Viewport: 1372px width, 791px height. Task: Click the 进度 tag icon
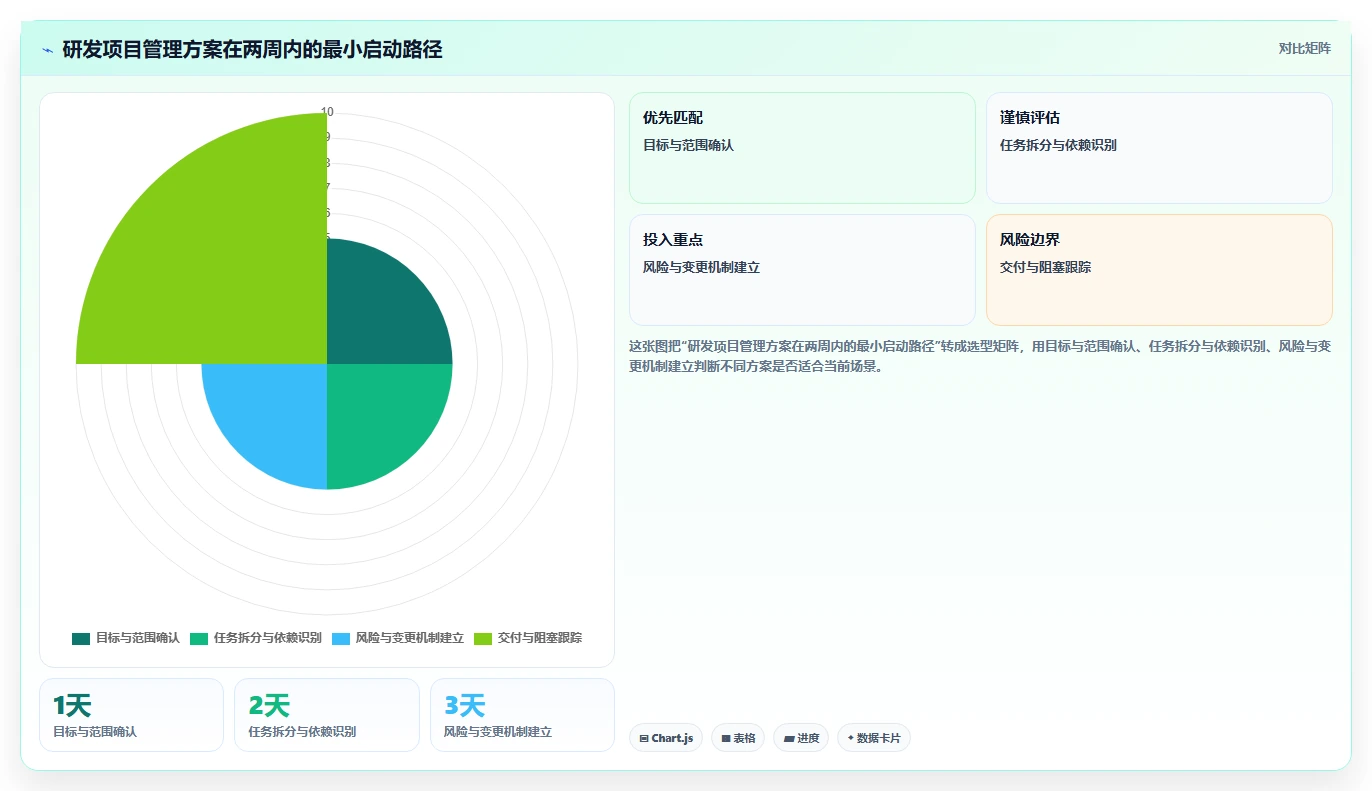click(x=789, y=738)
